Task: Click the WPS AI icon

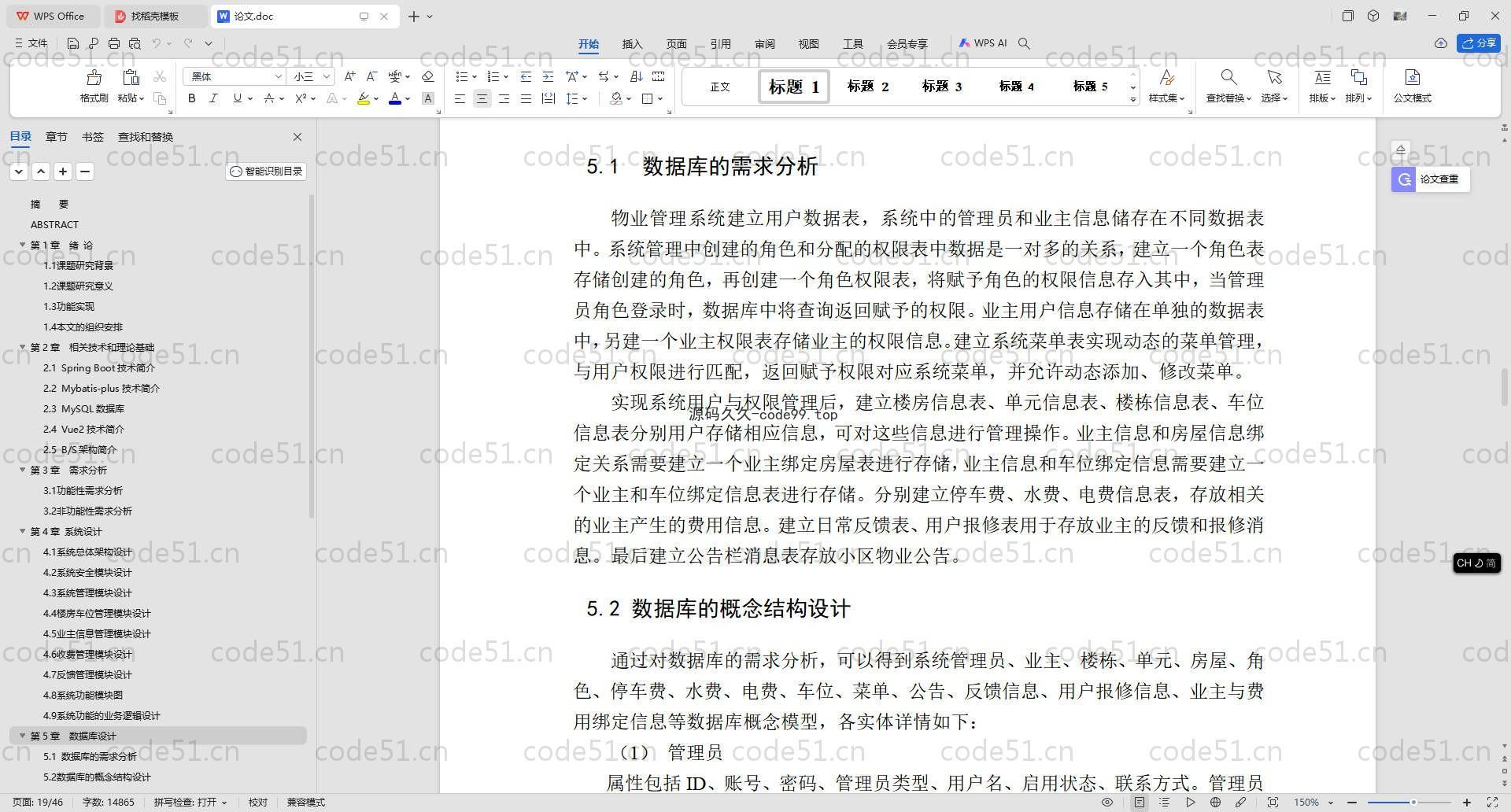Action: pos(983,43)
